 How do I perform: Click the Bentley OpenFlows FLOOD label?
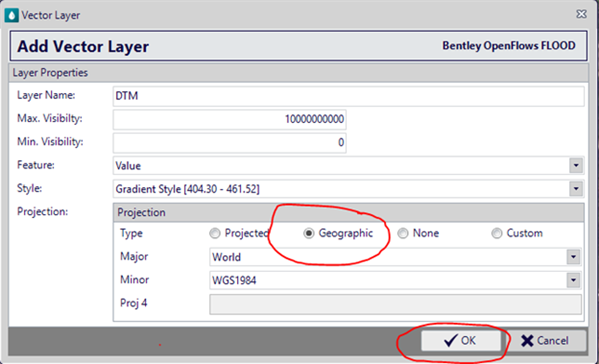tap(509, 46)
